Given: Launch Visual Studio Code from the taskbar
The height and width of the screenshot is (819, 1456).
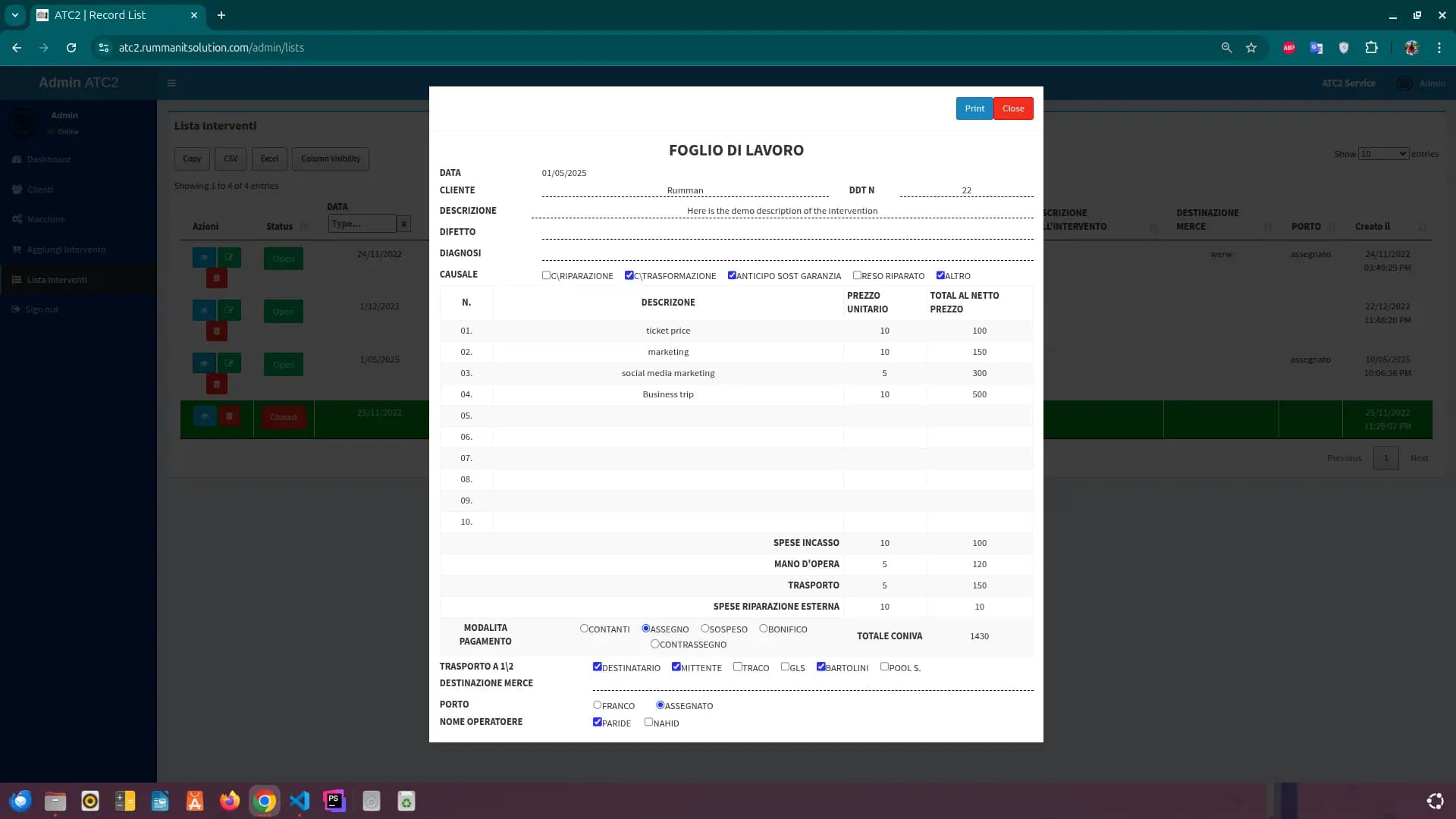Looking at the screenshot, I should click(300, 801).
